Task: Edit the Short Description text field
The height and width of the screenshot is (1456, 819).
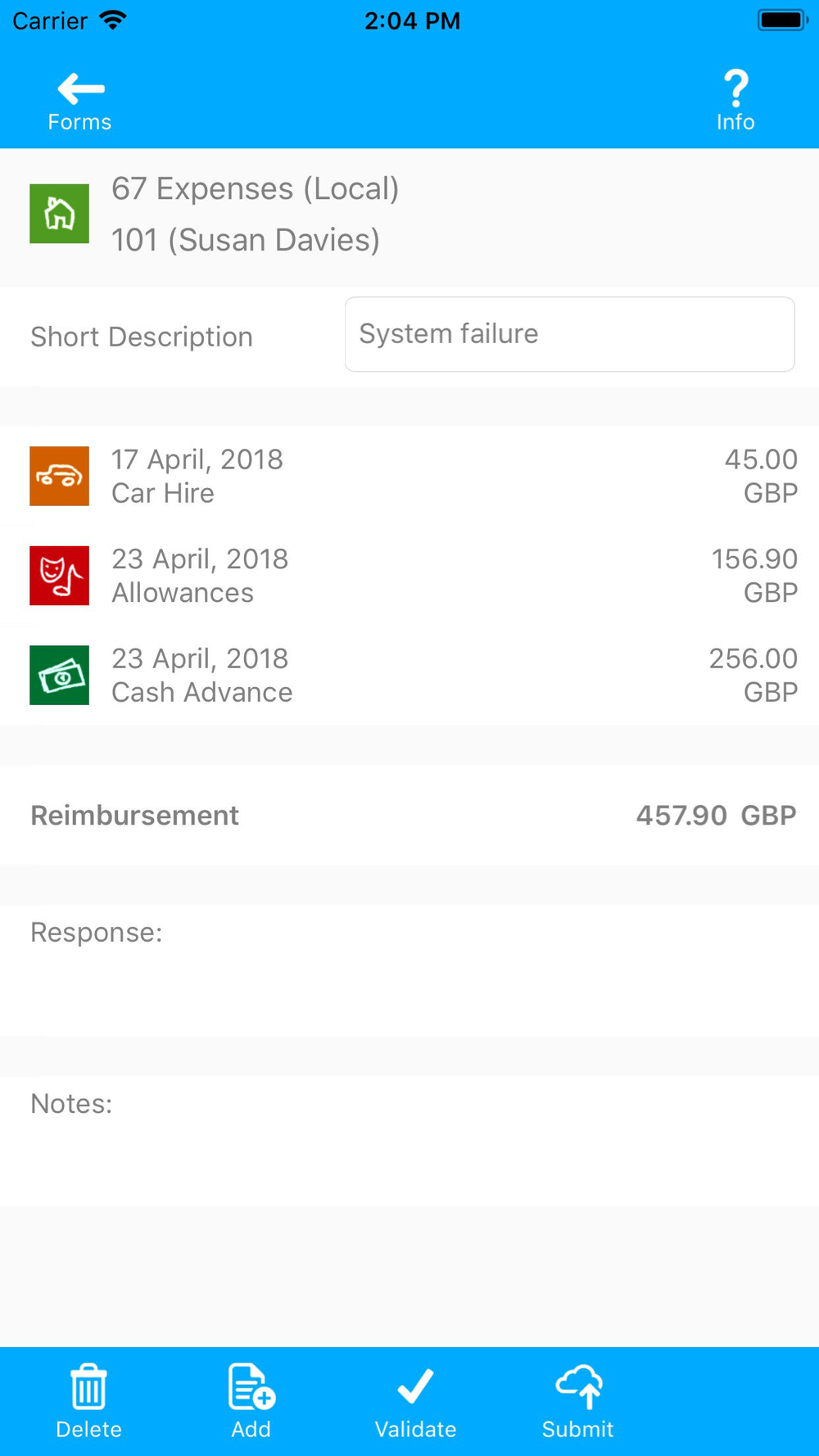Action: point(569,334)
